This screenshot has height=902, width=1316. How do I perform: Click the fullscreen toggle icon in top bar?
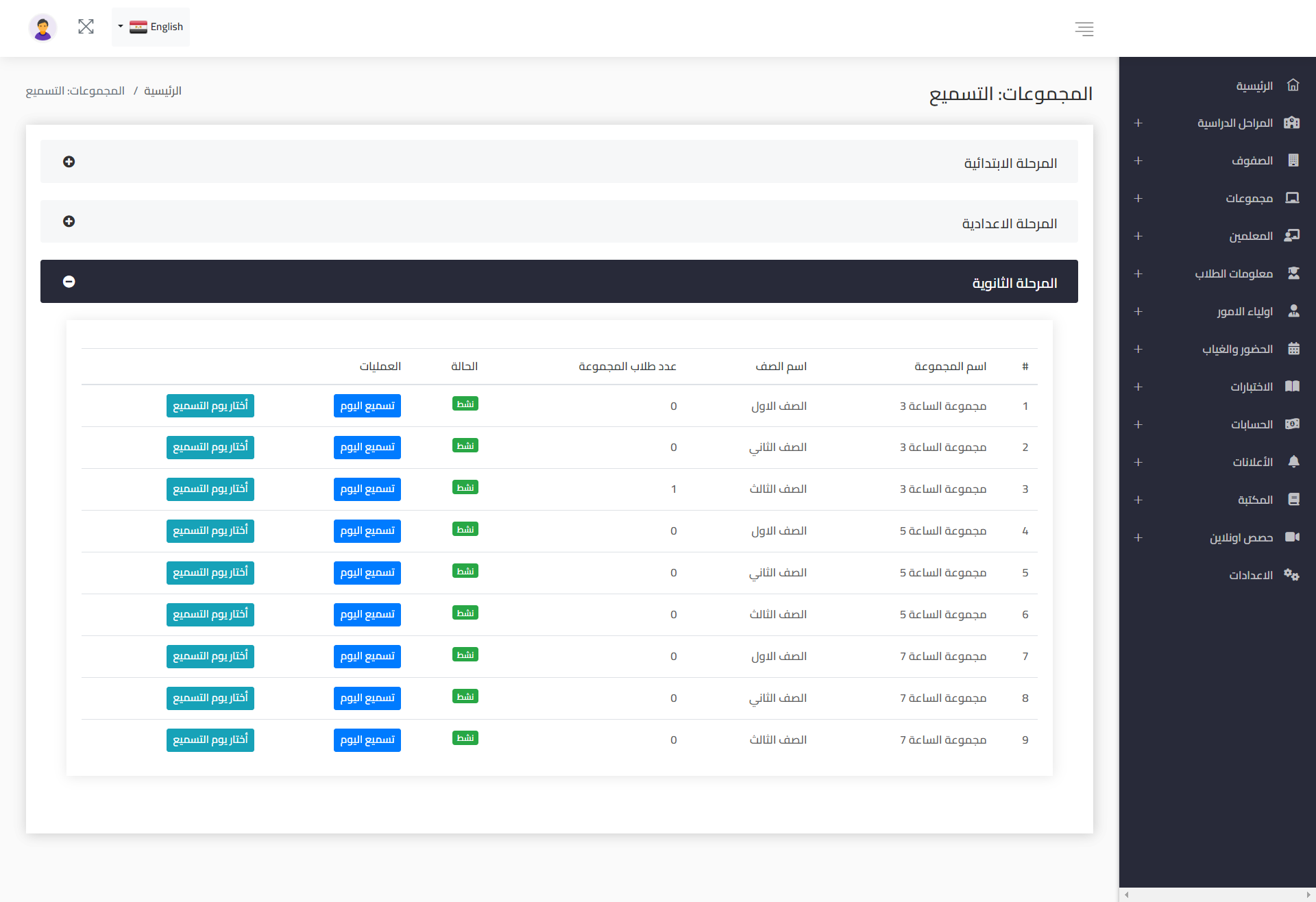point(86,27)
